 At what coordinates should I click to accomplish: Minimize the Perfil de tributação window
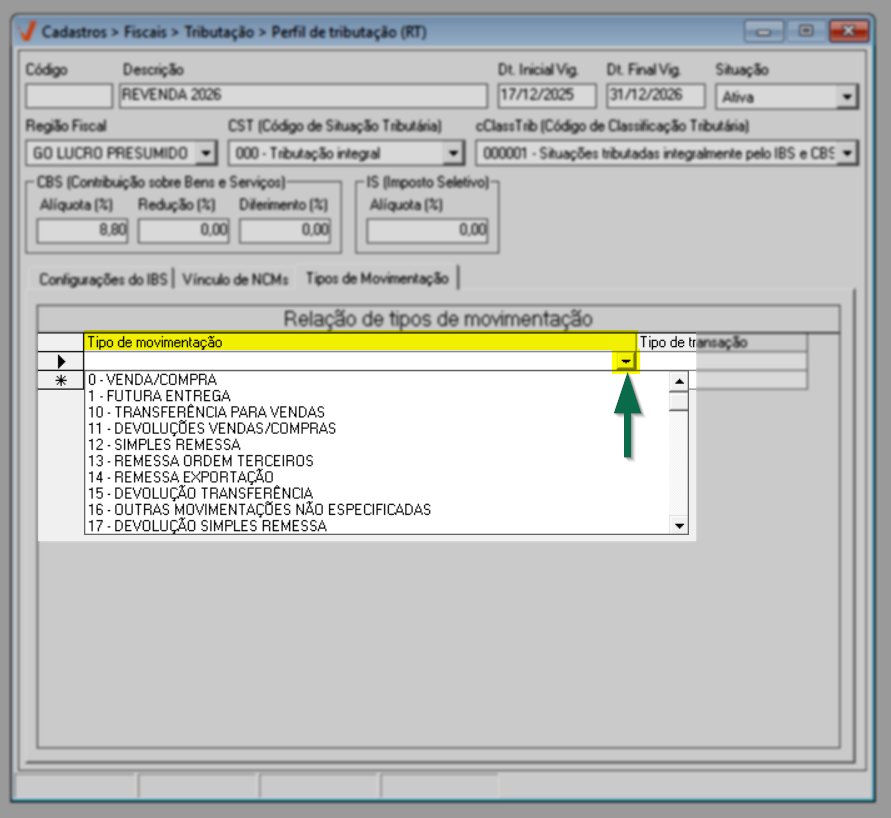click(x=763, y=32)
